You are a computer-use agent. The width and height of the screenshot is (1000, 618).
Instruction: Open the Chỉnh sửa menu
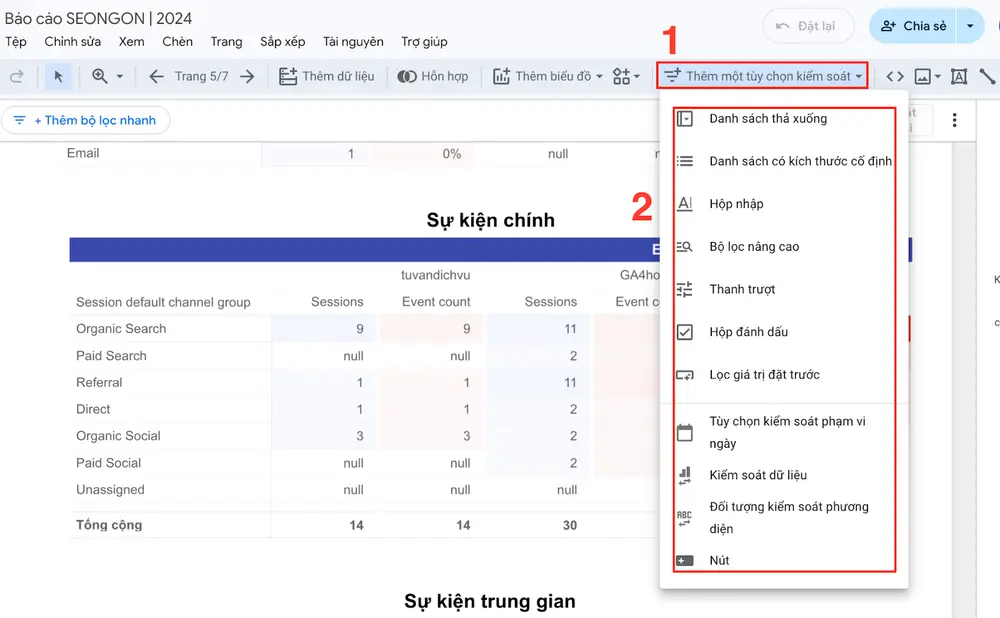[x=73, y=42]
